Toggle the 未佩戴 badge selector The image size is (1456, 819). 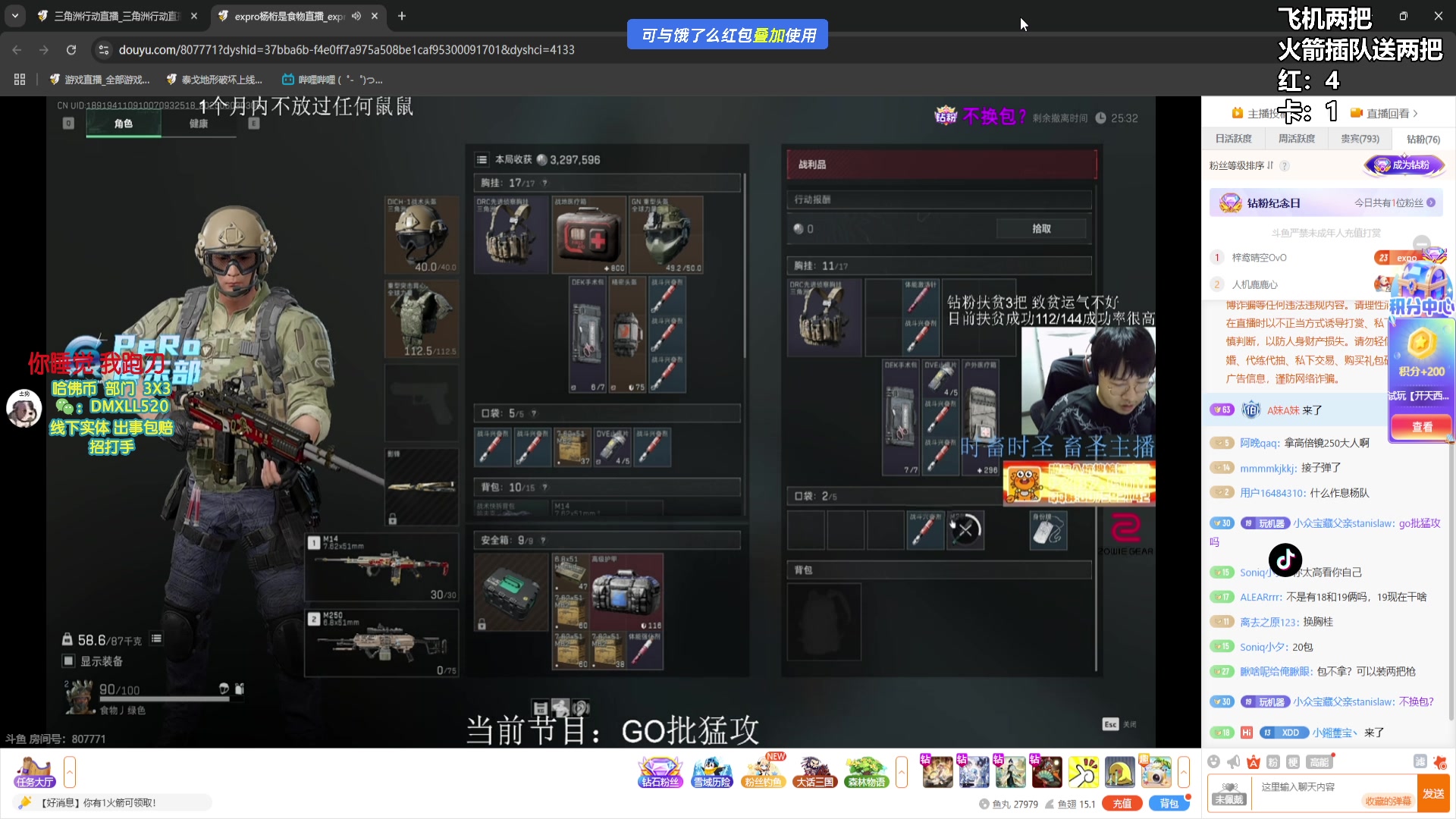[x=1229, y=794]
